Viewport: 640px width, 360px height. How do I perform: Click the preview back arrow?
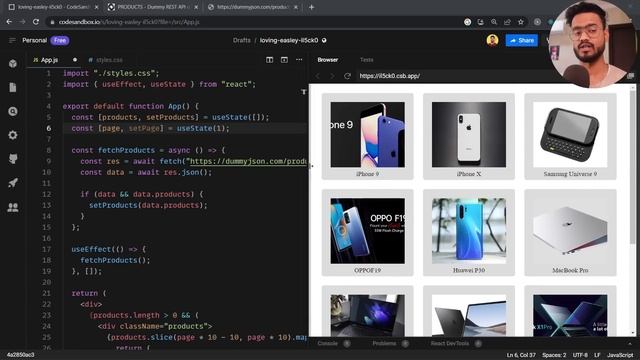[x=318, y=76]
